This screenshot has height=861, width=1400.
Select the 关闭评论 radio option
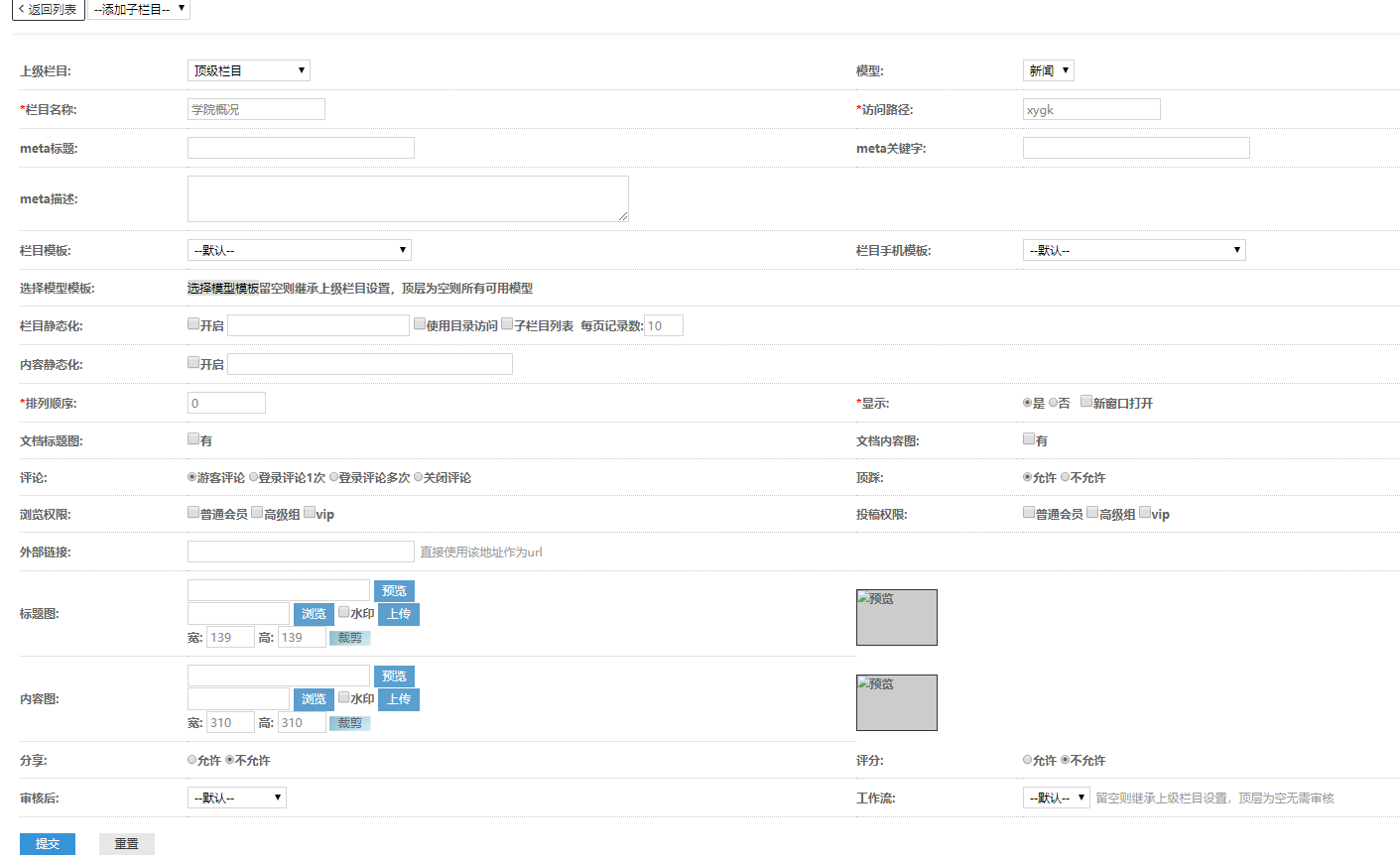[x=419, y=477]
